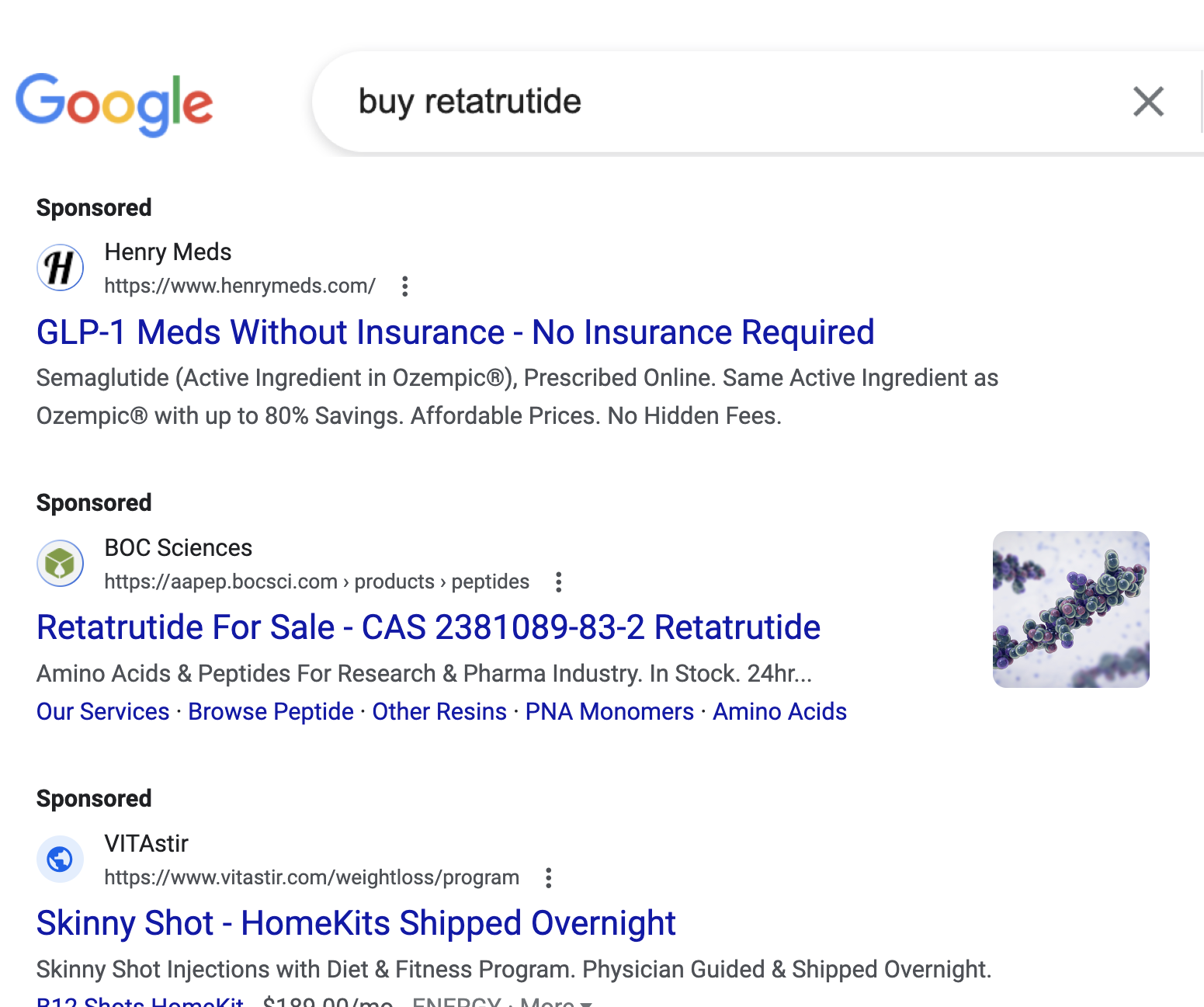Open the Browse Peptide sitelink

(x=271, y=712)
